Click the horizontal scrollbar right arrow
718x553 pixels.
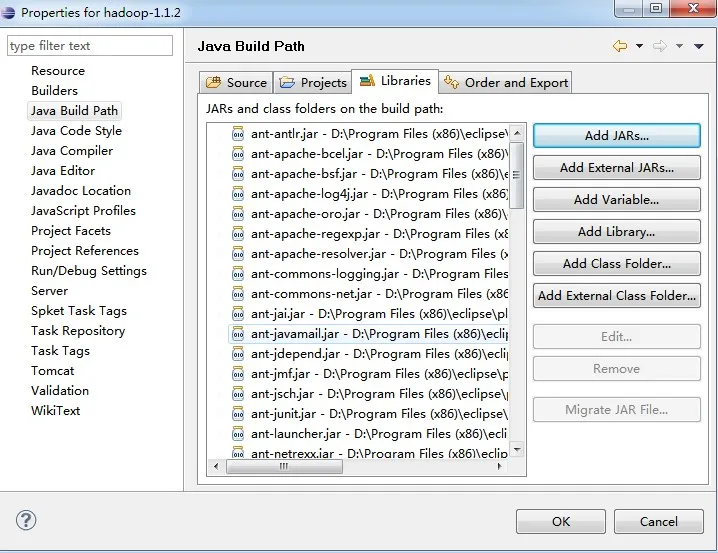point(500,466)
